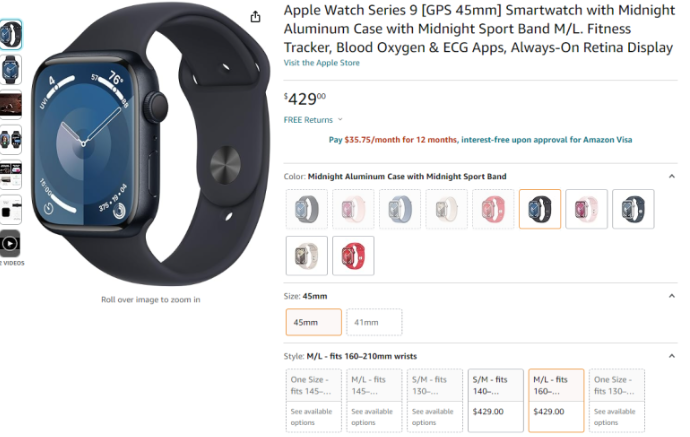Choose S/M fits 140 style at $429.00
Image resolution: width=690 pixels, height=437 pixels.
click(x=495, y=400)
